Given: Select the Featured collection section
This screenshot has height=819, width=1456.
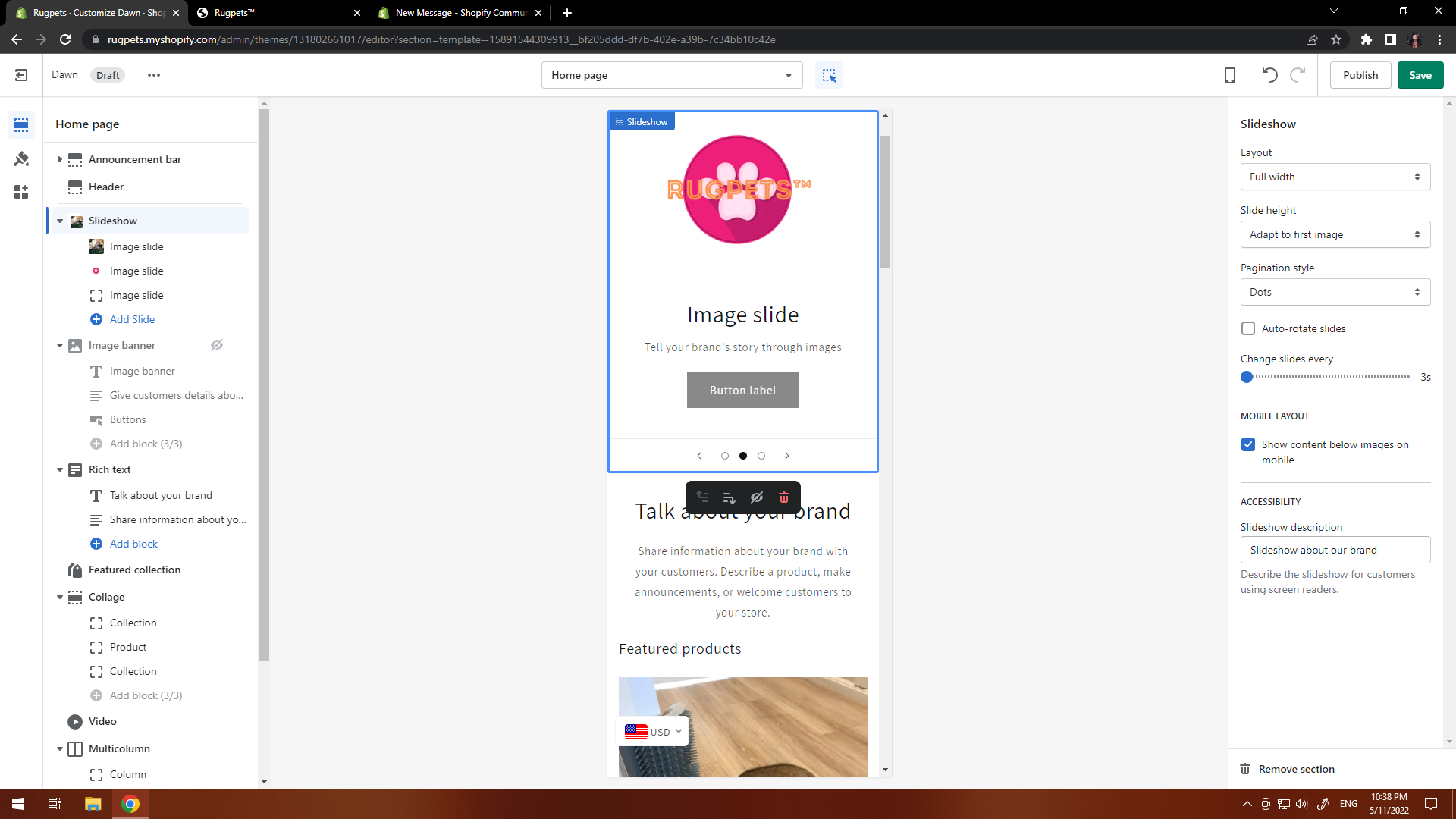Looking at the screenshot, I should 134,570.
